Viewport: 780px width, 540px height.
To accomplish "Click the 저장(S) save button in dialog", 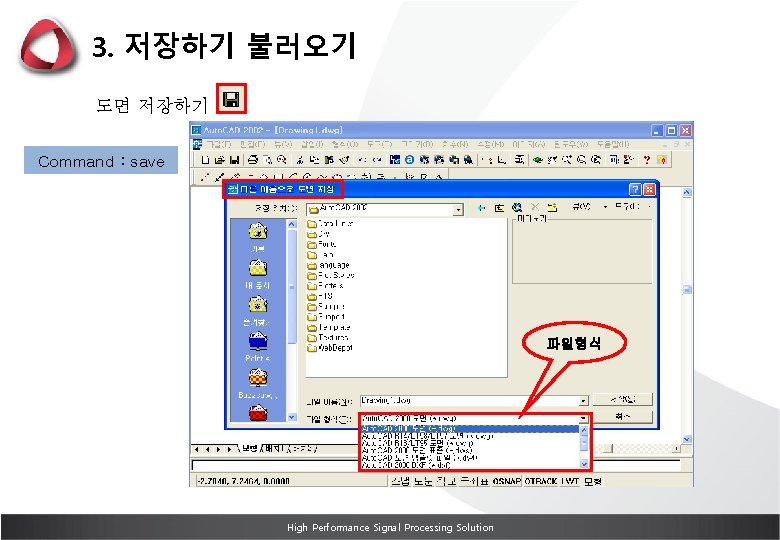I will (623, 399).
